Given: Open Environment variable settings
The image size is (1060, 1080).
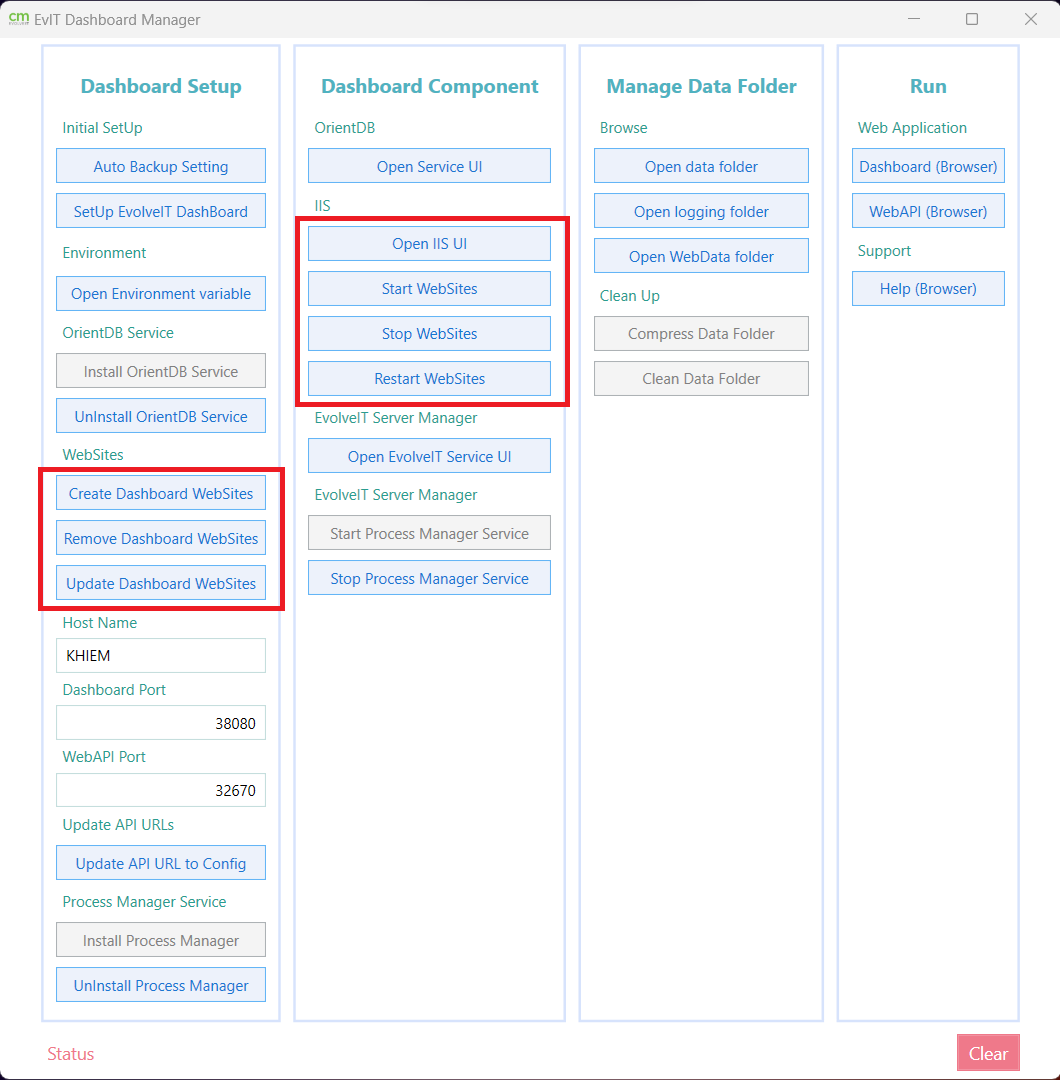Looking at the screenshot, I should click(x=160, y=293).
